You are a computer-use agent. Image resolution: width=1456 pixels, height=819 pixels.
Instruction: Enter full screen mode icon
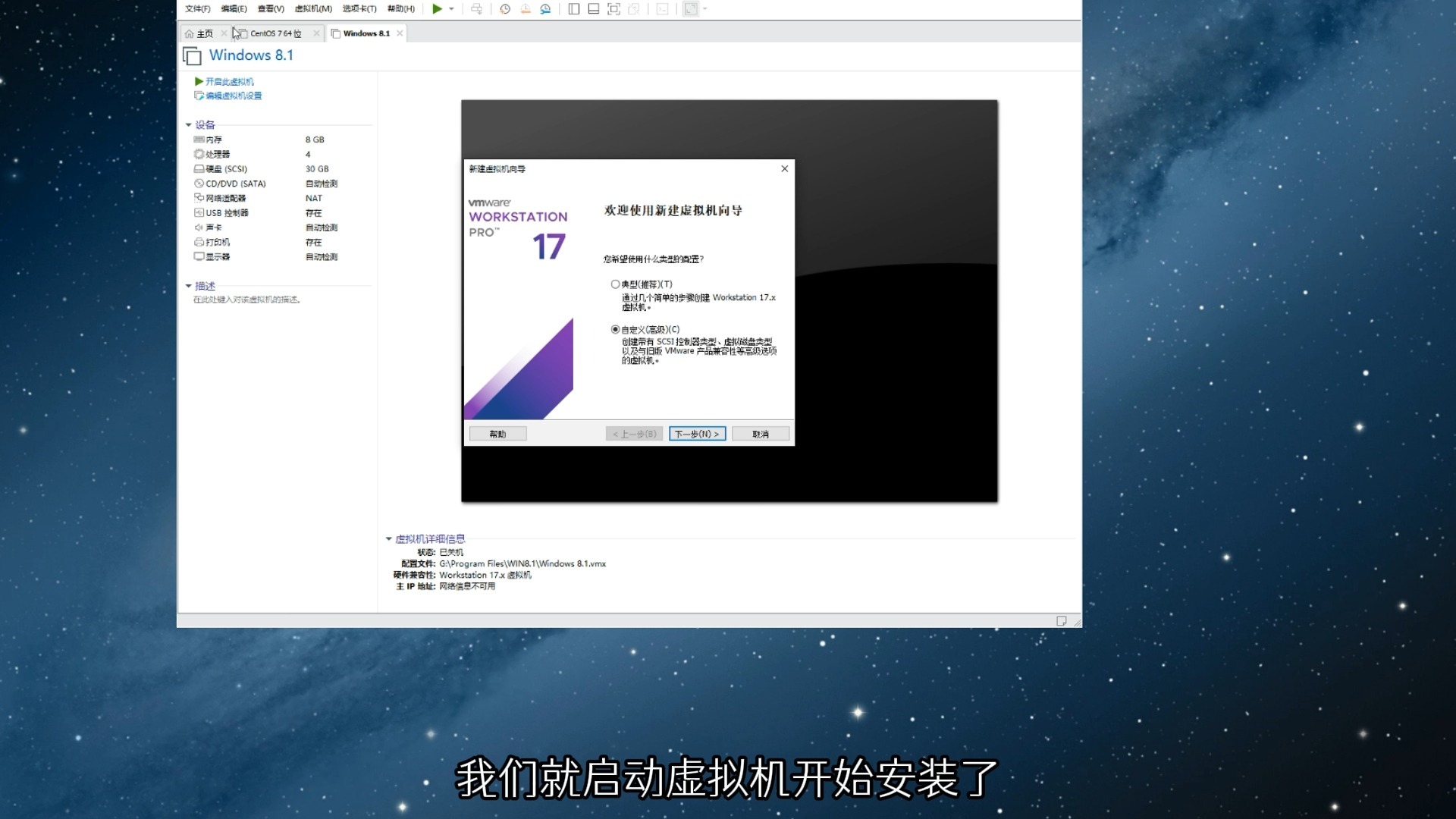(614, 9)
